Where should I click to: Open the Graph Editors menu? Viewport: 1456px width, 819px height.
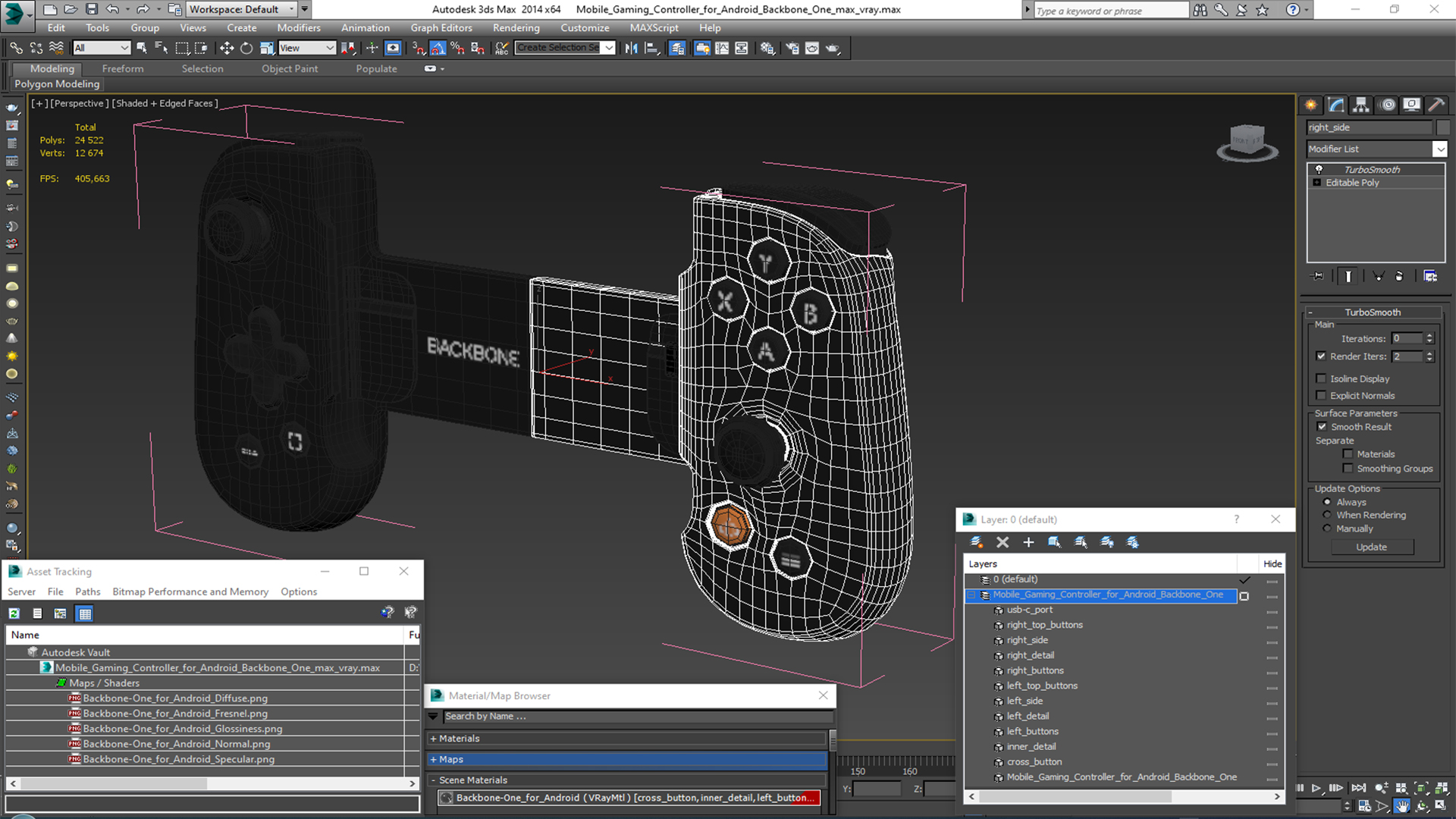441,28
